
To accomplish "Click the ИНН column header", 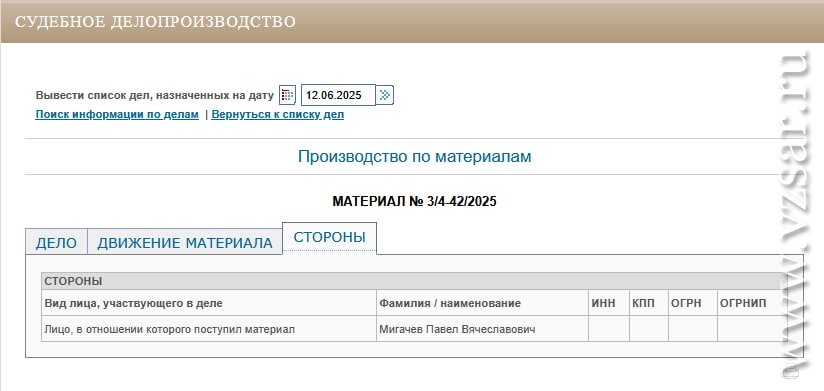I will coord(609,303).
